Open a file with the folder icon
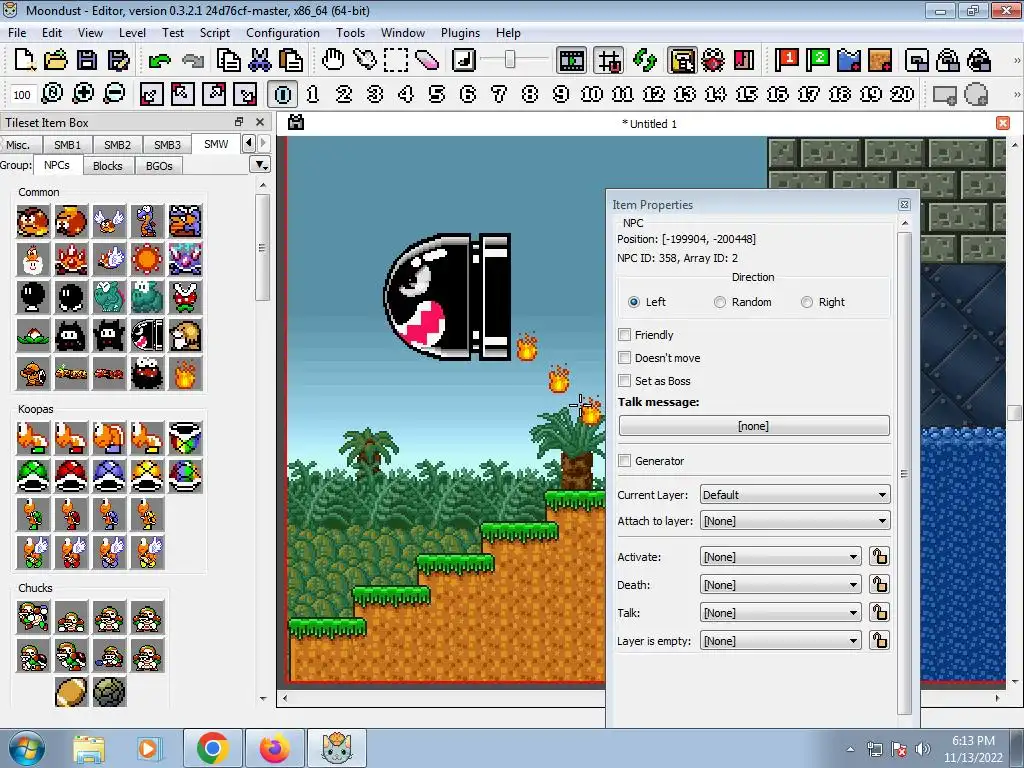This screenshot has width=1024, height=768. tap(56, 60)
